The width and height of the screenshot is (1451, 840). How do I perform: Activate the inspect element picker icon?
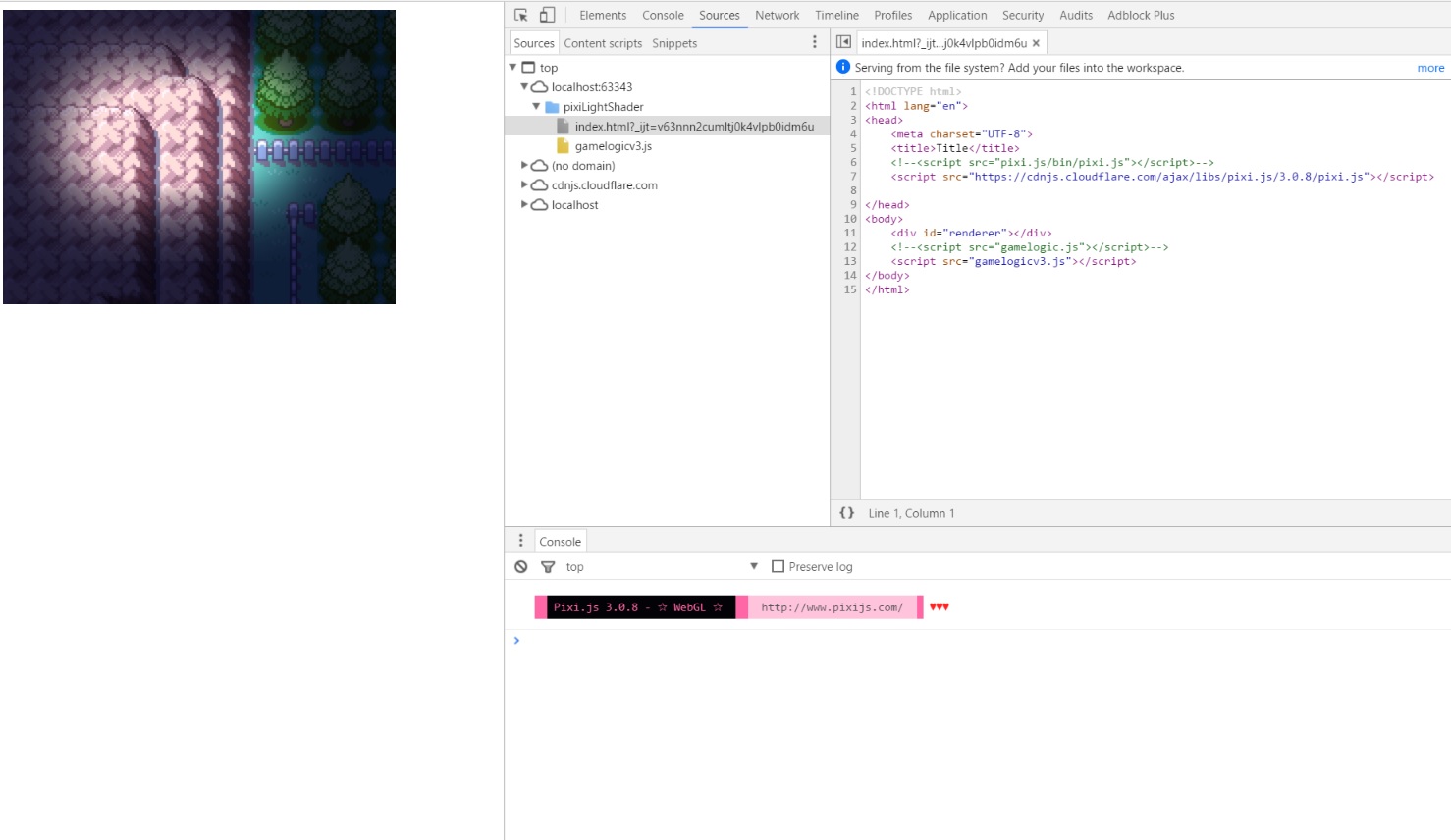pos(521,15)
